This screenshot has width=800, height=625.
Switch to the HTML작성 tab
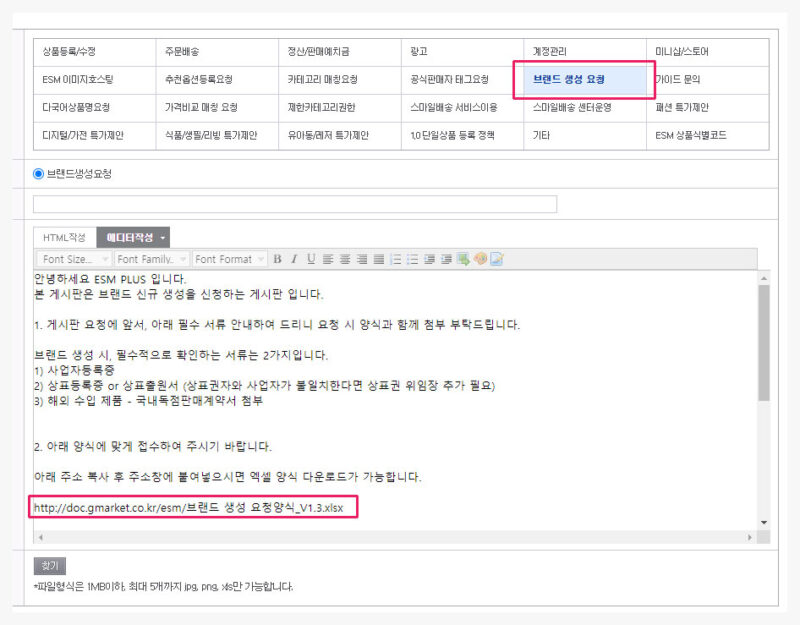pos(64,238)
